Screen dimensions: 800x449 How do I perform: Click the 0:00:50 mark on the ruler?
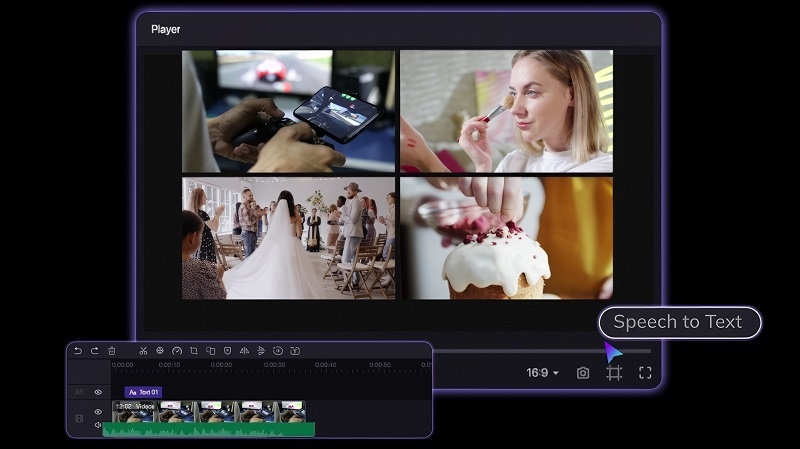[380, 365]
